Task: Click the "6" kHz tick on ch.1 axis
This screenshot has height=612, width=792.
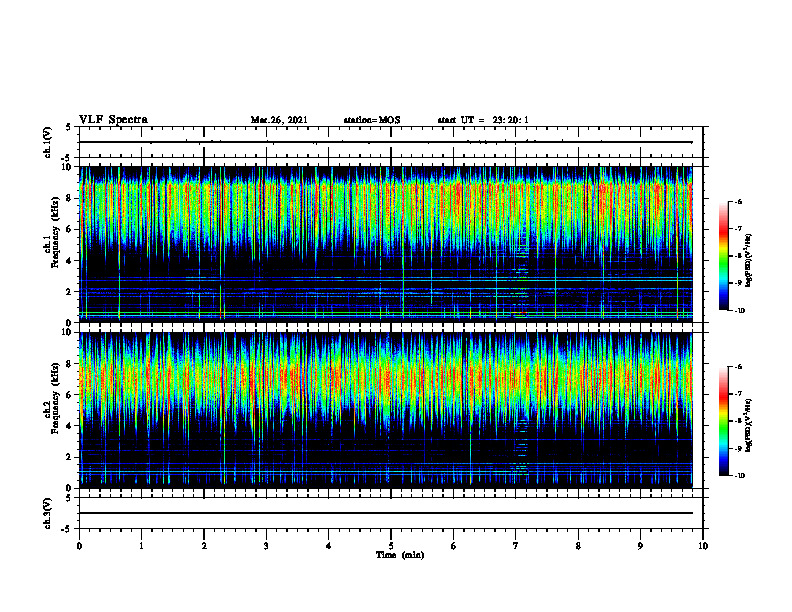Action: coord(70,230)
